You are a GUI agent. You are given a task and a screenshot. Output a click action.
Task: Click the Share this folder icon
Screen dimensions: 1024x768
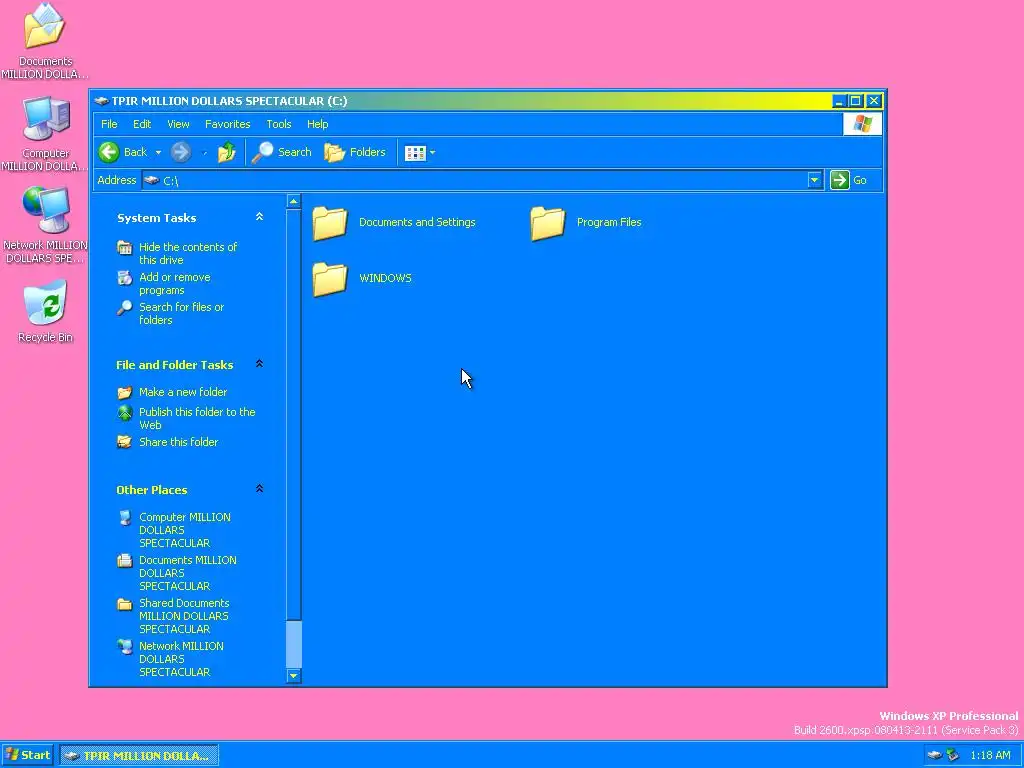coord(125,442)
